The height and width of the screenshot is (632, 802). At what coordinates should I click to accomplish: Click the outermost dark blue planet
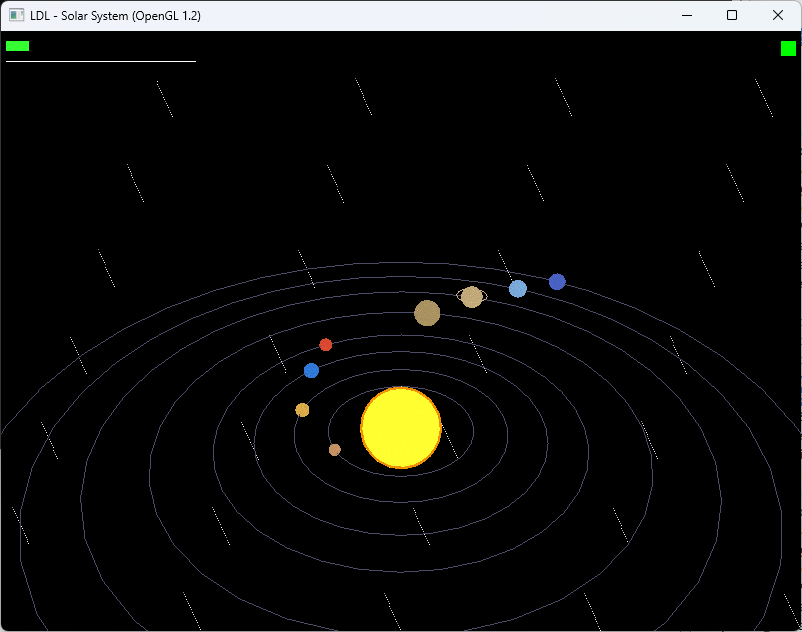click(x=557, y=281)
